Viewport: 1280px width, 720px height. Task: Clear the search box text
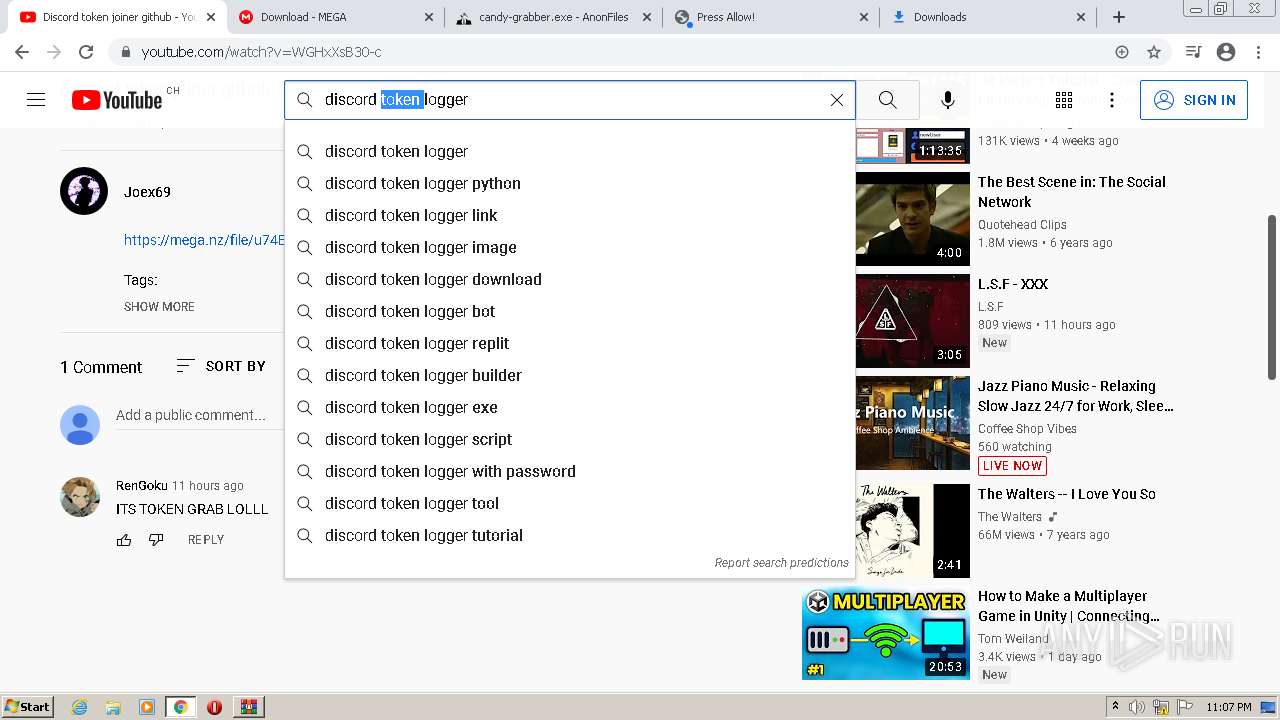(x=837, y=100)
